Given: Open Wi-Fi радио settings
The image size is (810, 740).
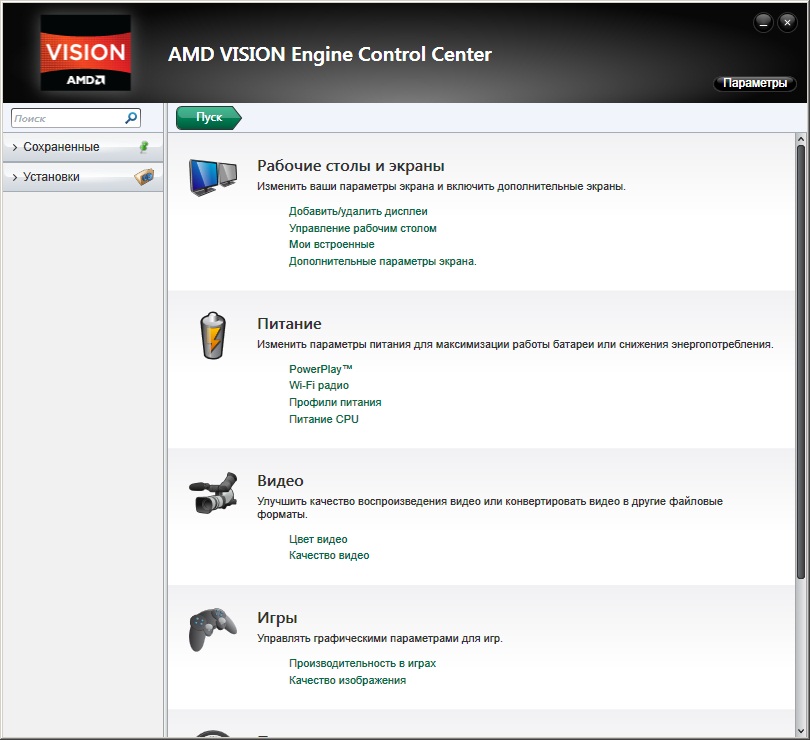Looking at the screenshot, I should pos(319,385).
